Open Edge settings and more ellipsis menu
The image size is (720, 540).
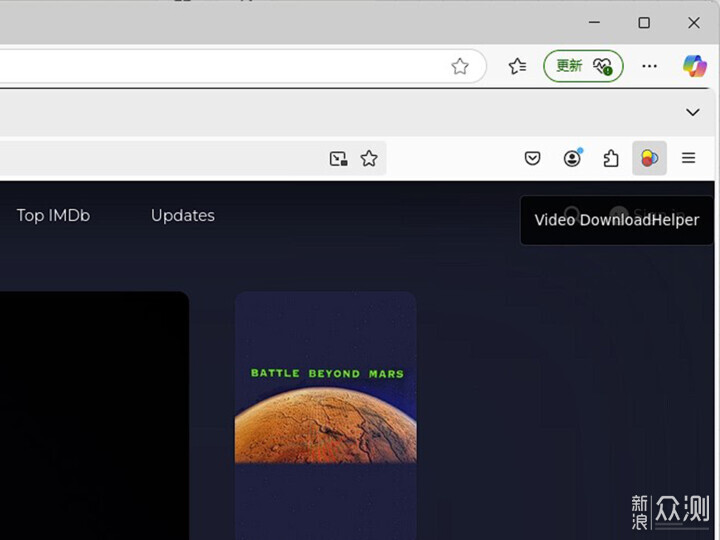pos(649,66)
